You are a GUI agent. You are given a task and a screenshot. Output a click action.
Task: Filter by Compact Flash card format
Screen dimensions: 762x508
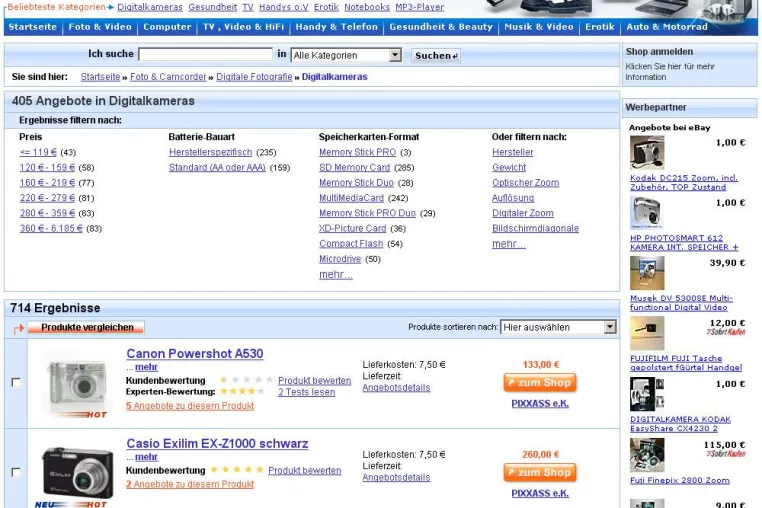coord(351,244)
